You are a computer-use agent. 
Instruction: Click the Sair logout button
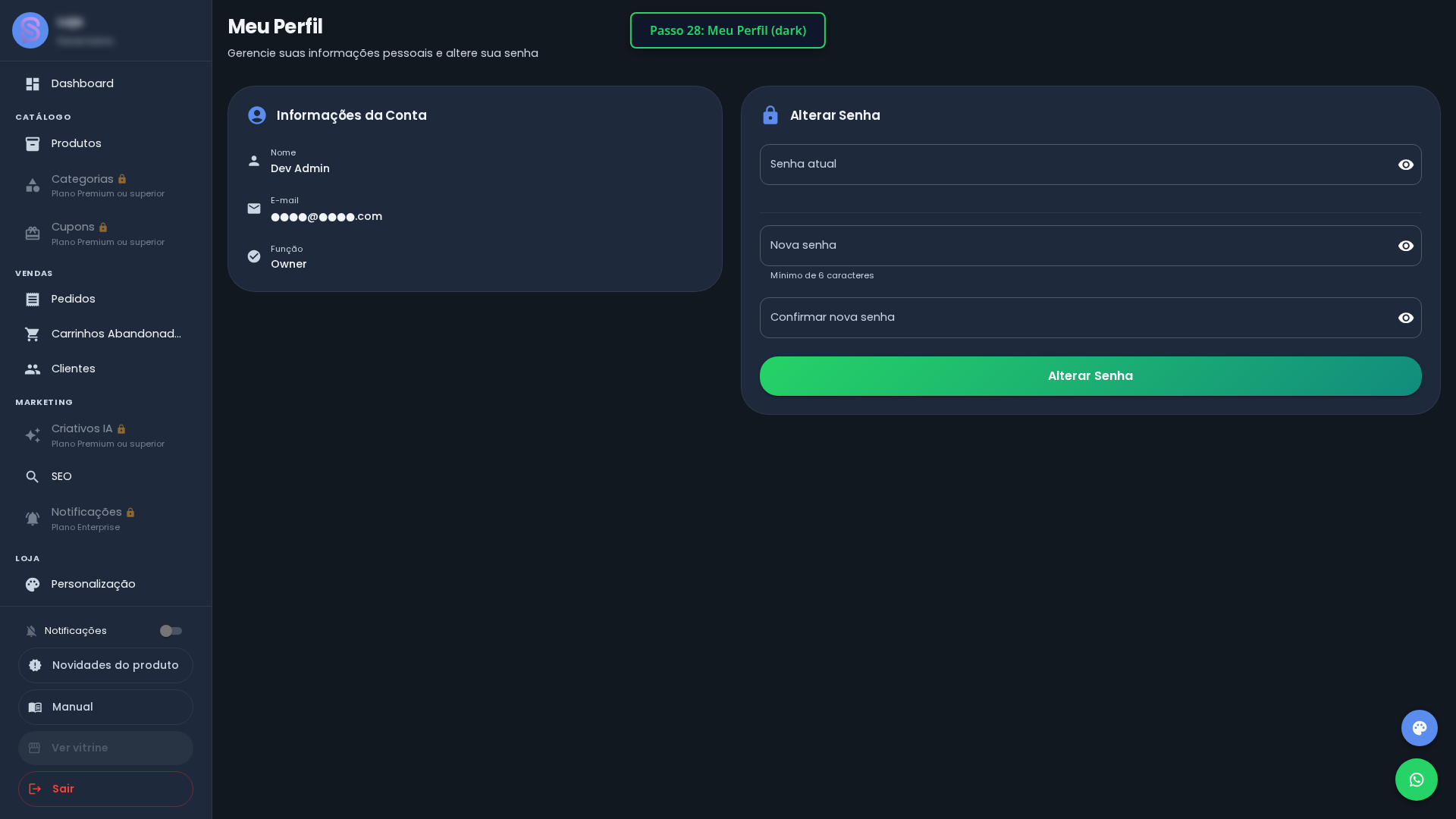(x=105, y=789)
